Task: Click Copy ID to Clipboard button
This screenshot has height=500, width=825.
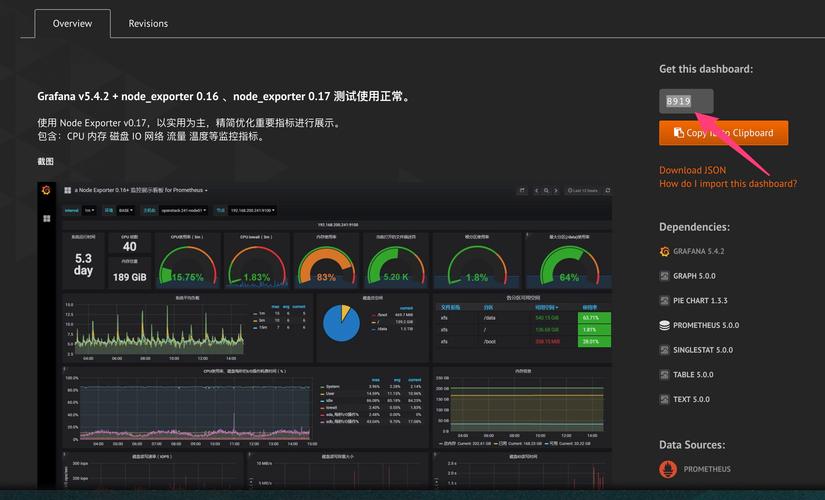Action: (x=723, y=133)
